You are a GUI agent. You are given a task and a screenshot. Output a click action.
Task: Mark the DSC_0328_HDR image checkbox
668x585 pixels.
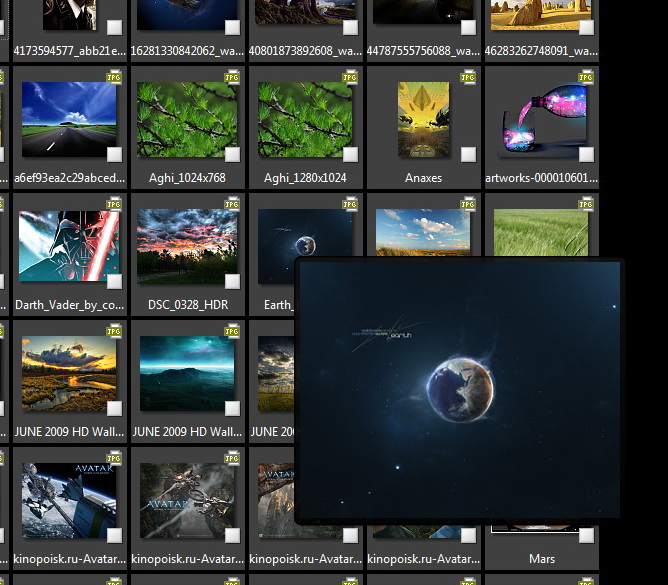coord(232,281)
